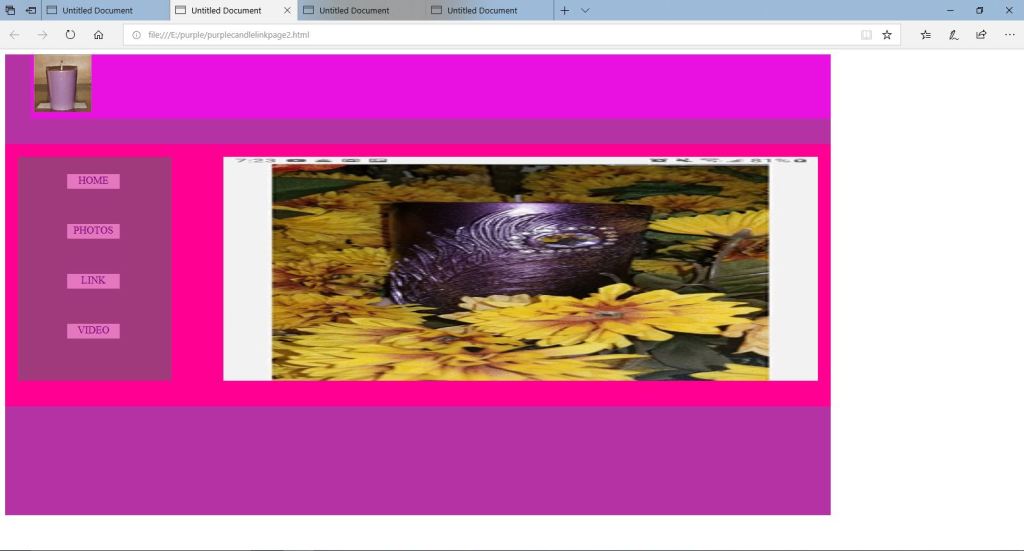Open a new tab with the plus button

tap(565, 10)
